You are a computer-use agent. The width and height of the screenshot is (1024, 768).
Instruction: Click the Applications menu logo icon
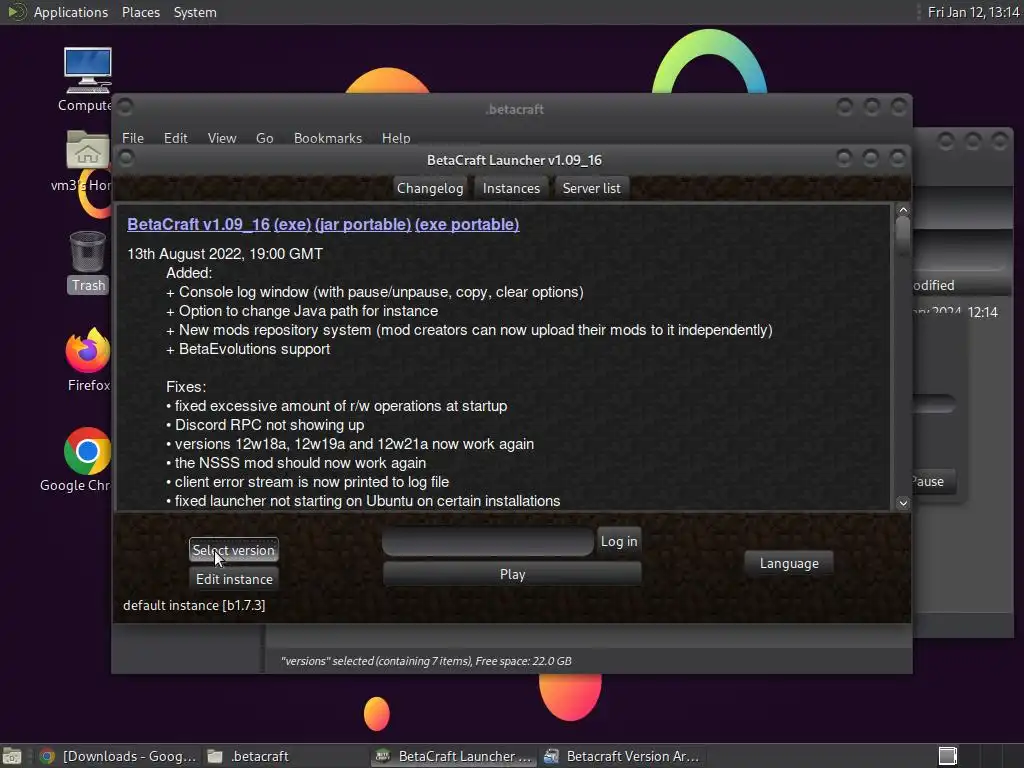click(16, 12)
